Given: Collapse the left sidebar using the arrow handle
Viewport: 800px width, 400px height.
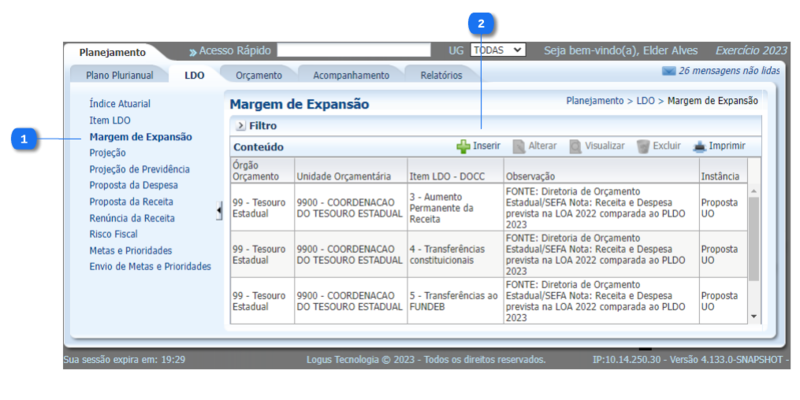Looking at the screenshot, I should (x=220, y=210).
